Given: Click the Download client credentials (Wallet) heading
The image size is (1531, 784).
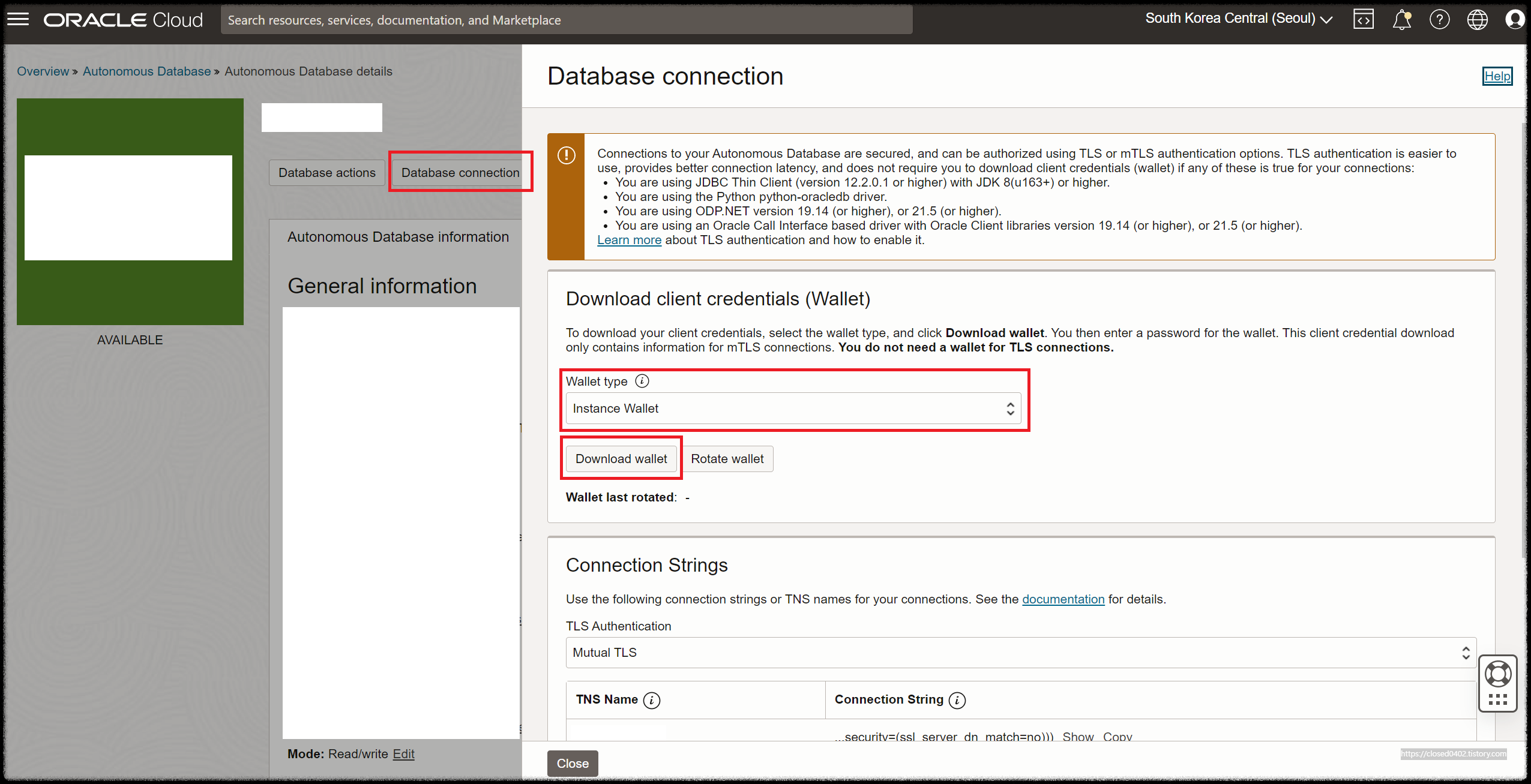Looking at the screenshot, I should [718, 299].
